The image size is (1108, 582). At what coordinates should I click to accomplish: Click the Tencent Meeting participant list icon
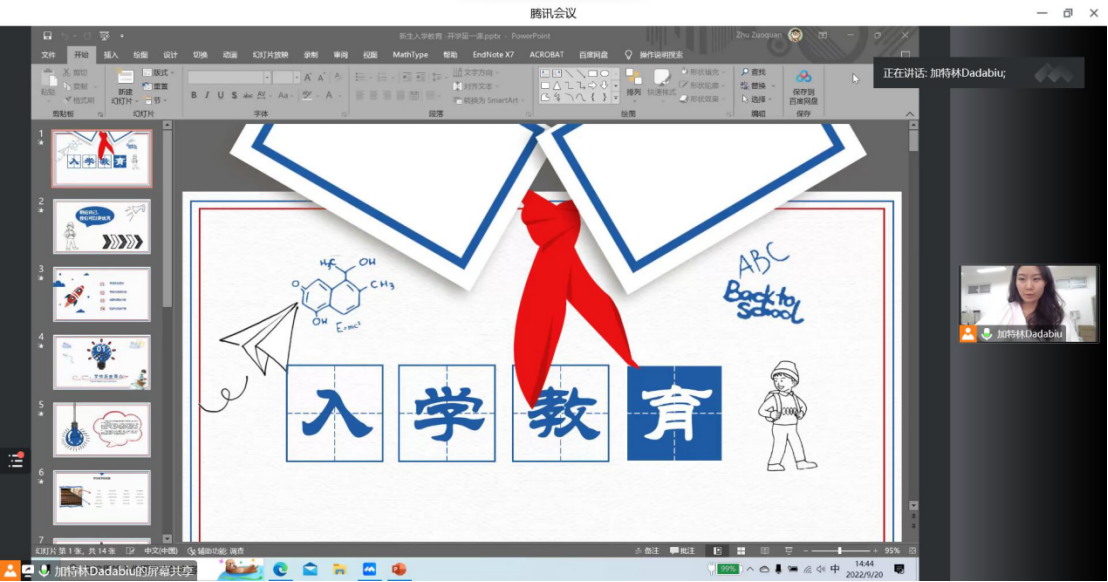pos(15,460)
